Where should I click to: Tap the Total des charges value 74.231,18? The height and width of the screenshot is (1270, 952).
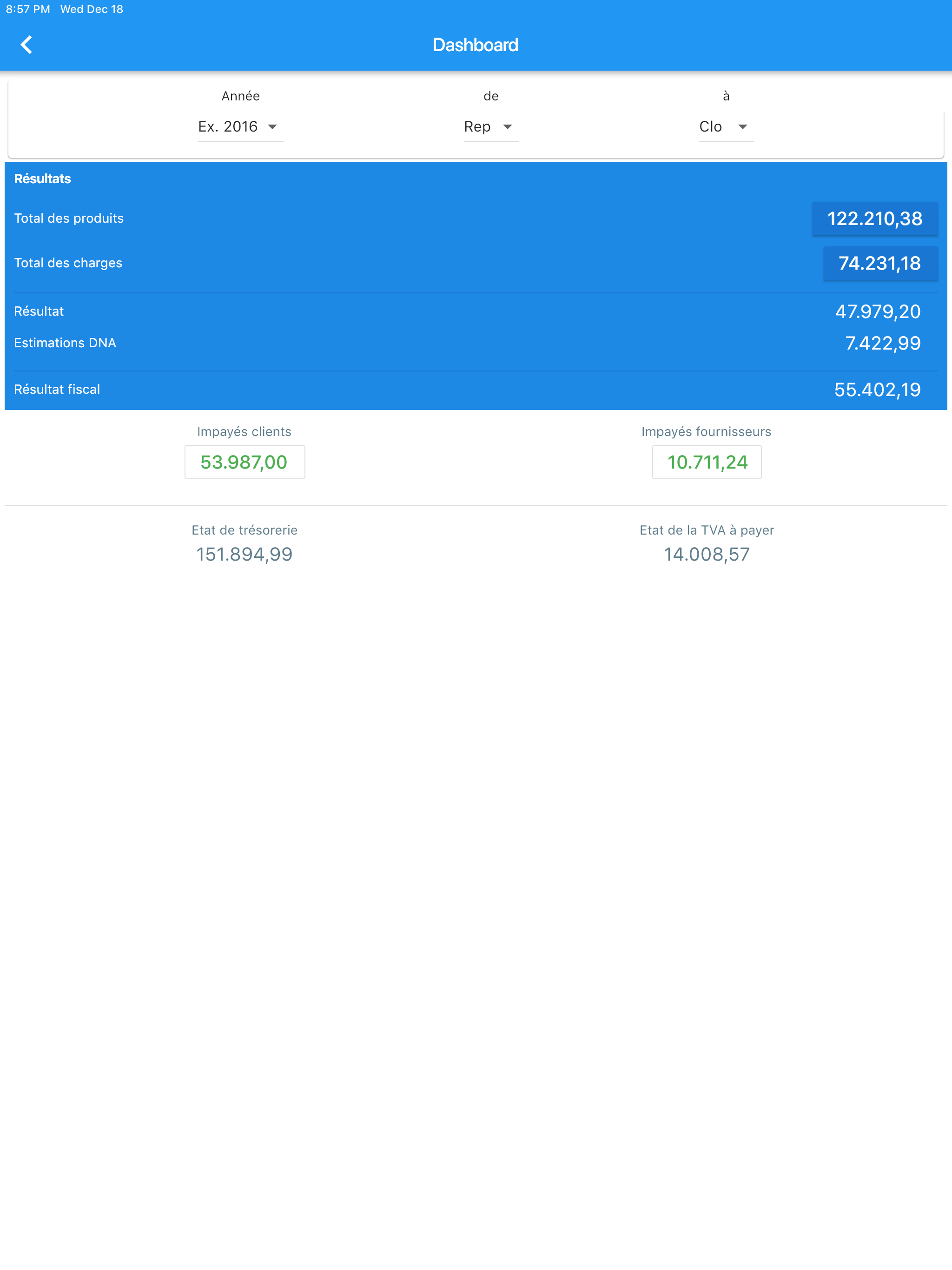pos(880,263)
